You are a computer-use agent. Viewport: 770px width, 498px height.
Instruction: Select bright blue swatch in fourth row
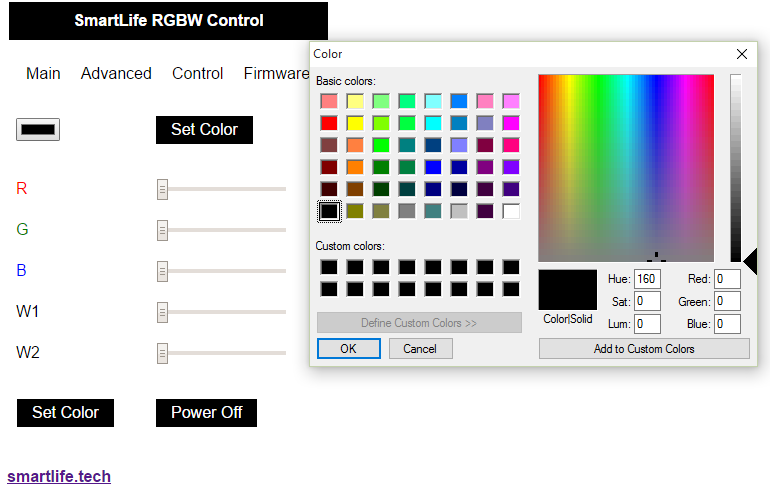pyautogui.click(x=433, y=167)
